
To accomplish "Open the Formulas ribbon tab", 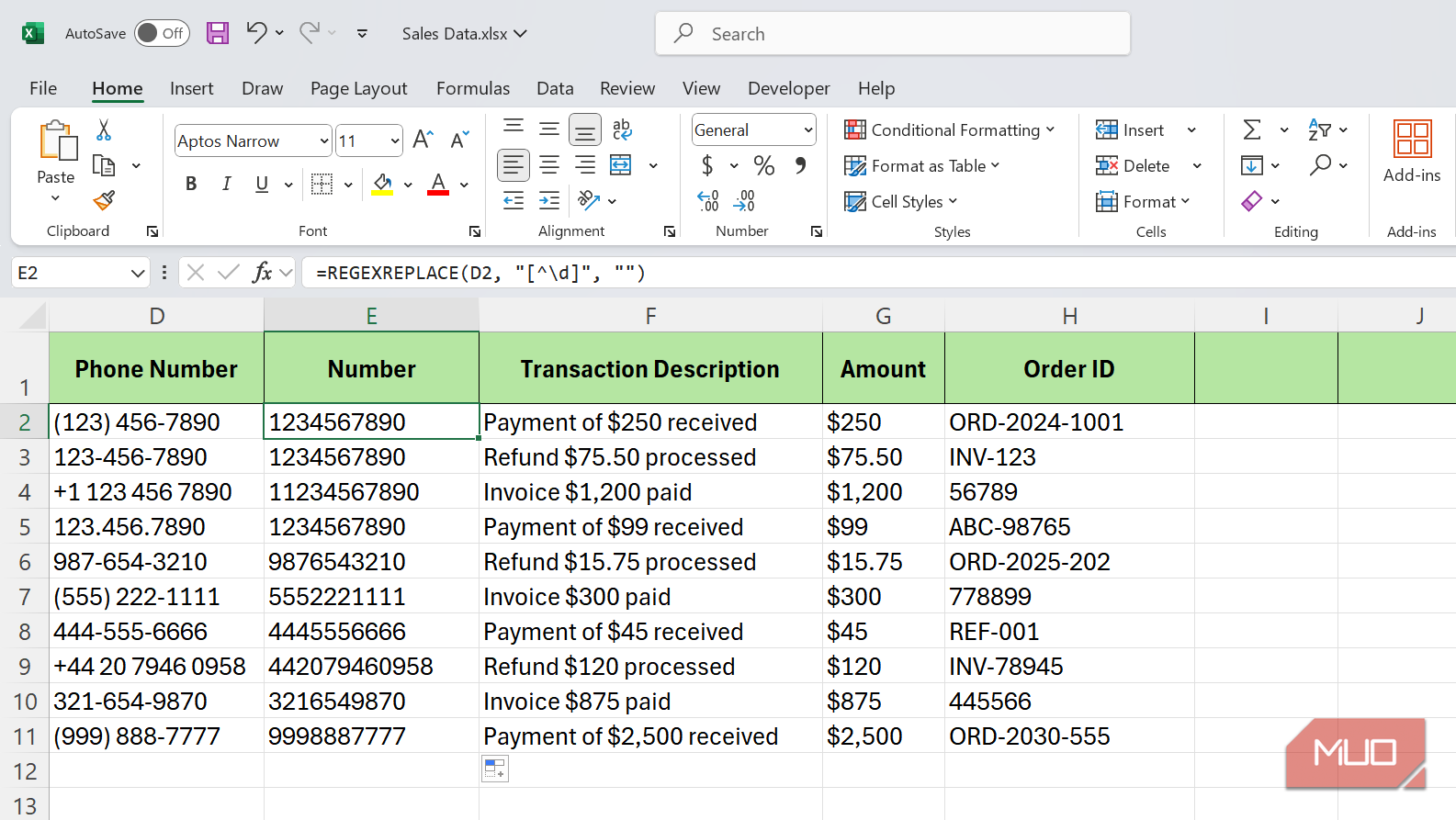I will click(473, 88).
